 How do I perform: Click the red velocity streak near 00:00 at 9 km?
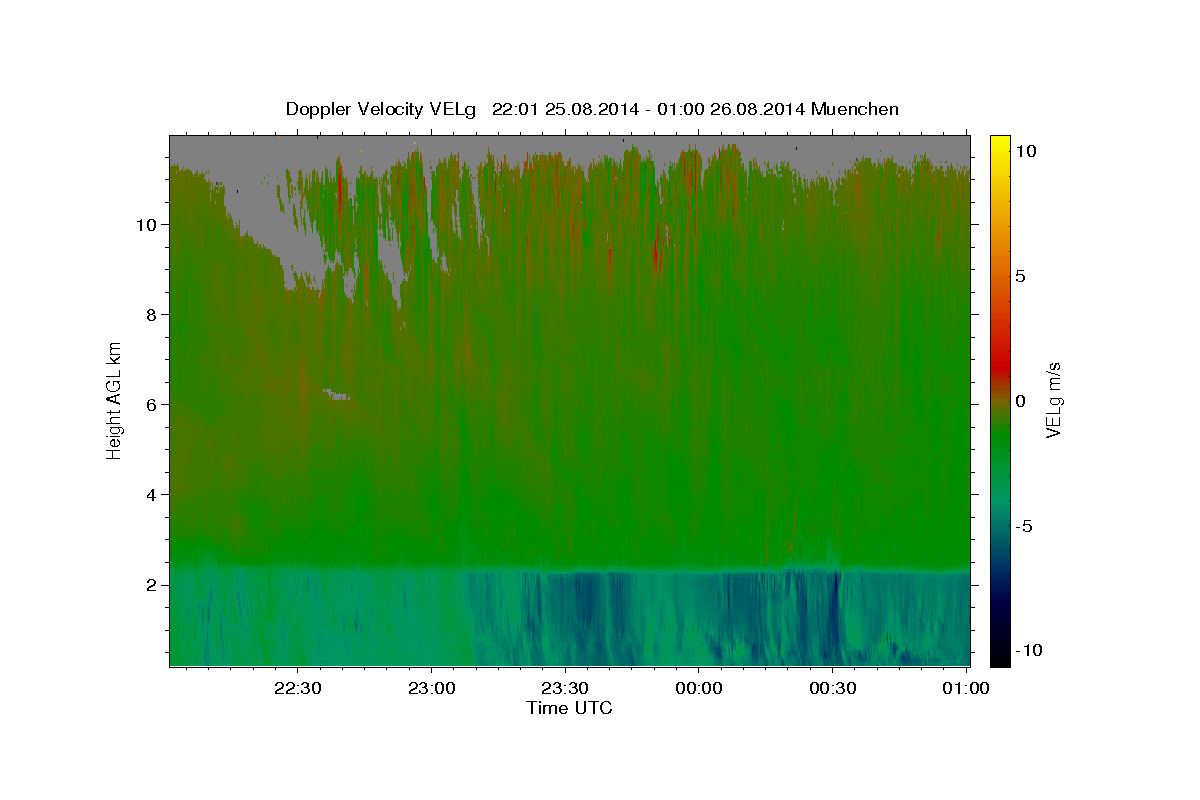coord(657,261)
